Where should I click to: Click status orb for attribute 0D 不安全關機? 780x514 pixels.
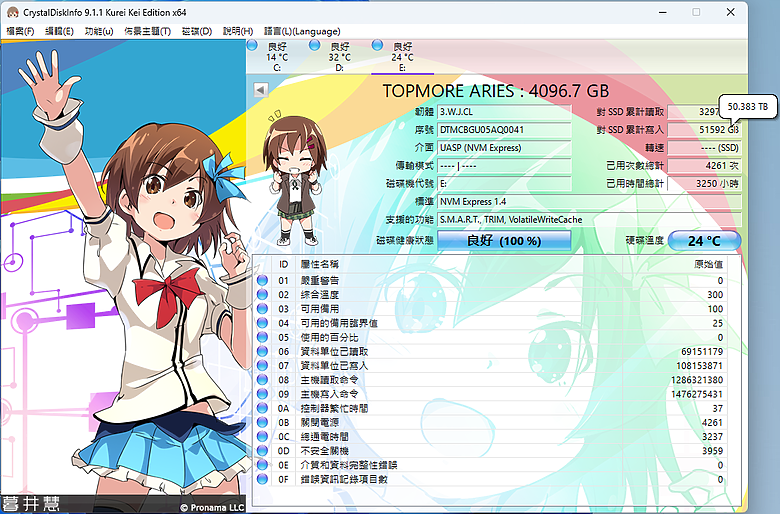262,450
